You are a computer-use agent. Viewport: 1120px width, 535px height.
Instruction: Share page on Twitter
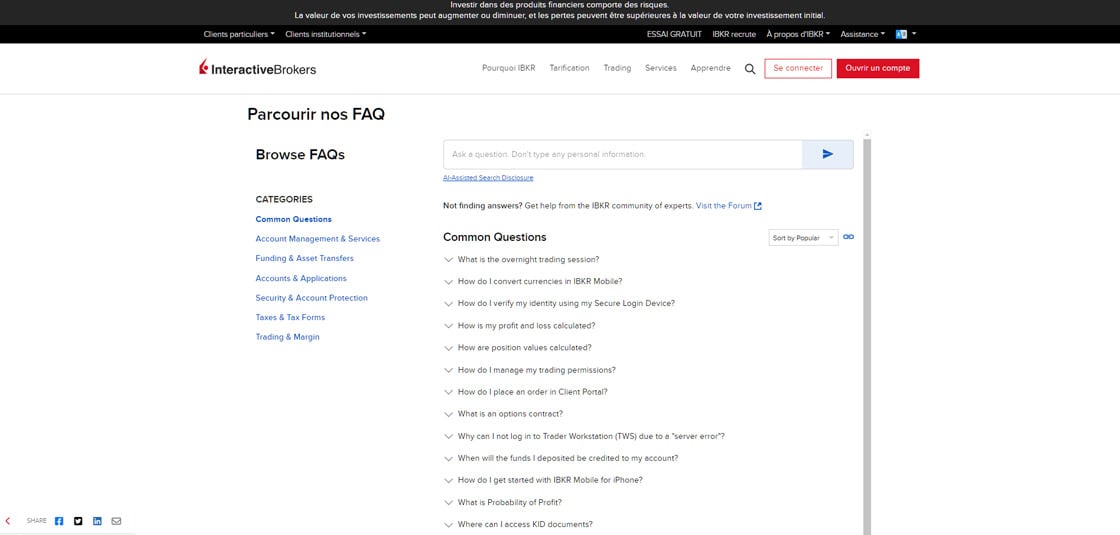click(x=79, y=521)
